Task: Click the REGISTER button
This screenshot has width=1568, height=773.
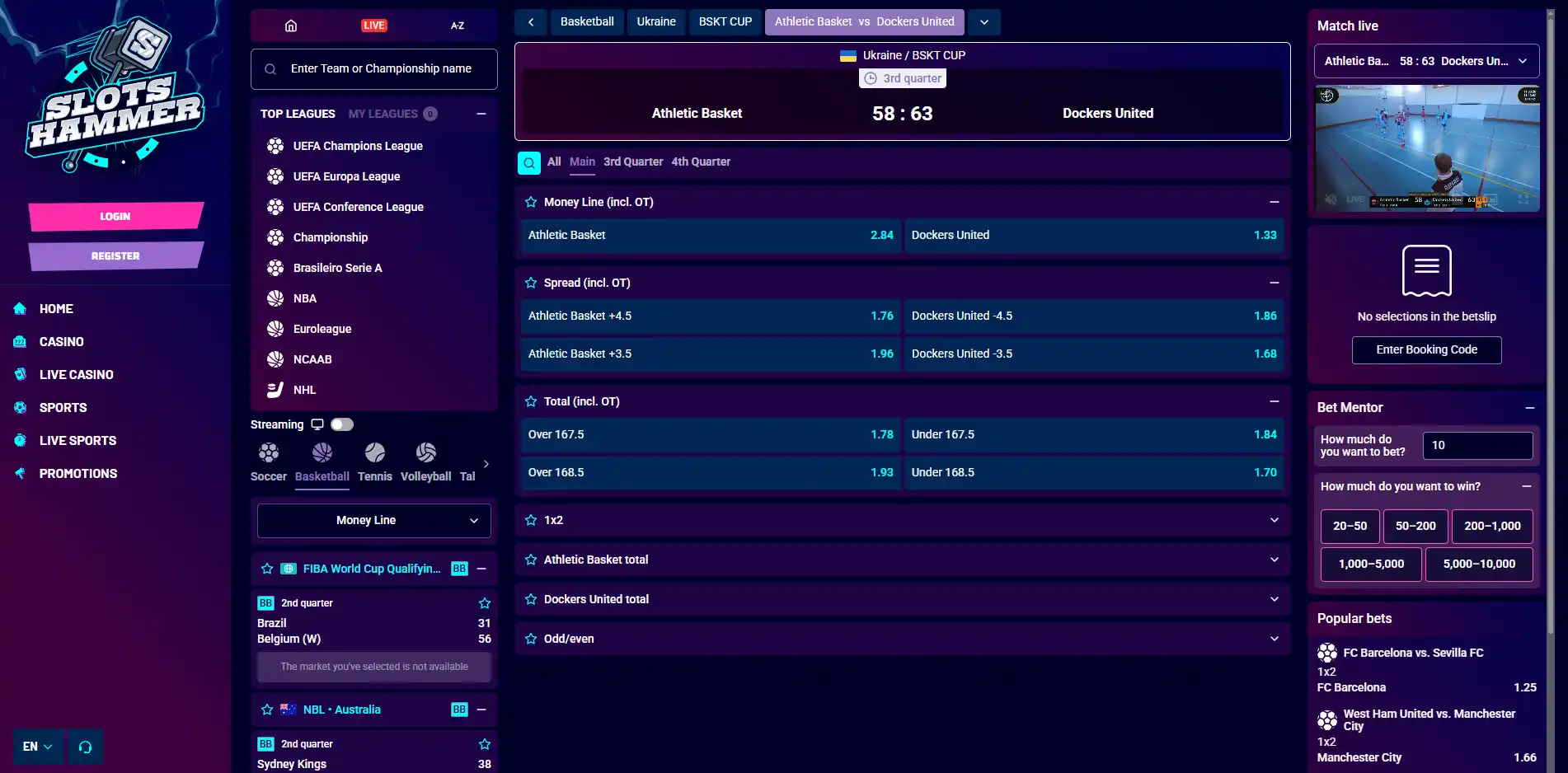Action: tap(115, 256)
